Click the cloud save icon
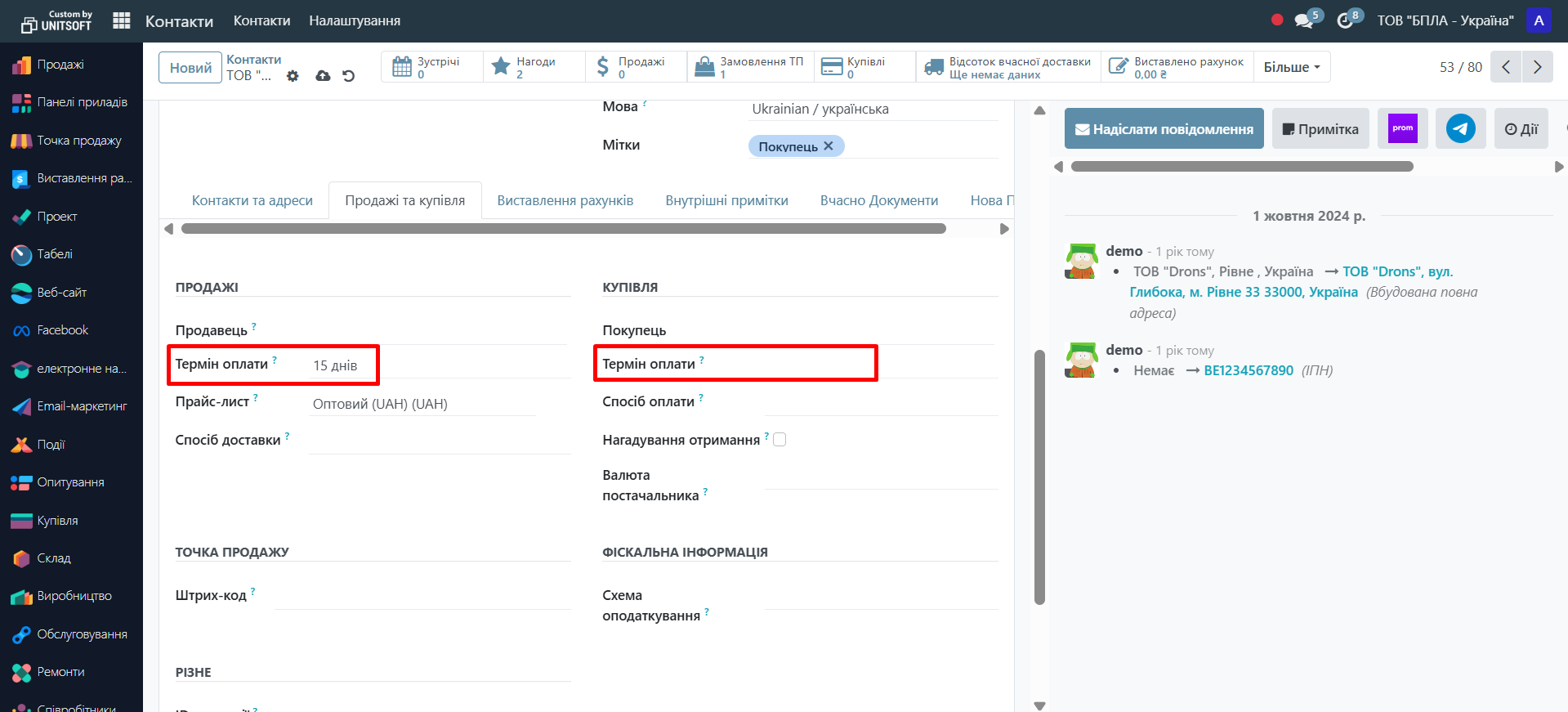The width and height of the screenshot is (1568, 712). click(323, 76)
